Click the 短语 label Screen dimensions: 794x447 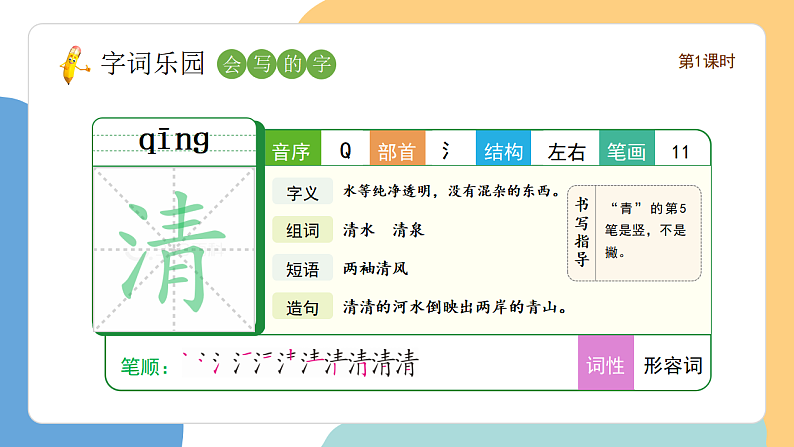302,268
